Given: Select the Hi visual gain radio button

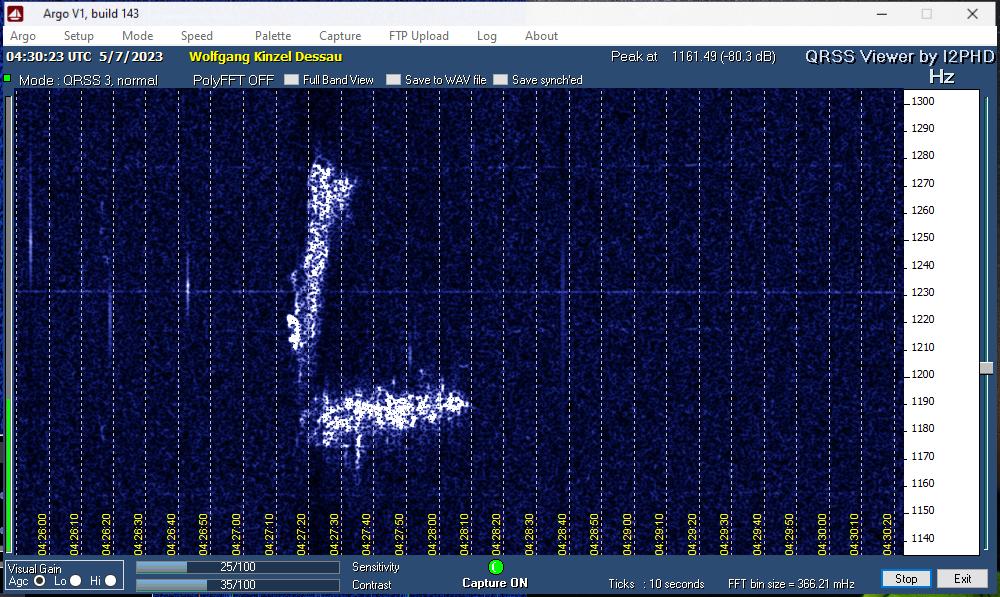Looking at the screenshot, I should coord(110,580).
